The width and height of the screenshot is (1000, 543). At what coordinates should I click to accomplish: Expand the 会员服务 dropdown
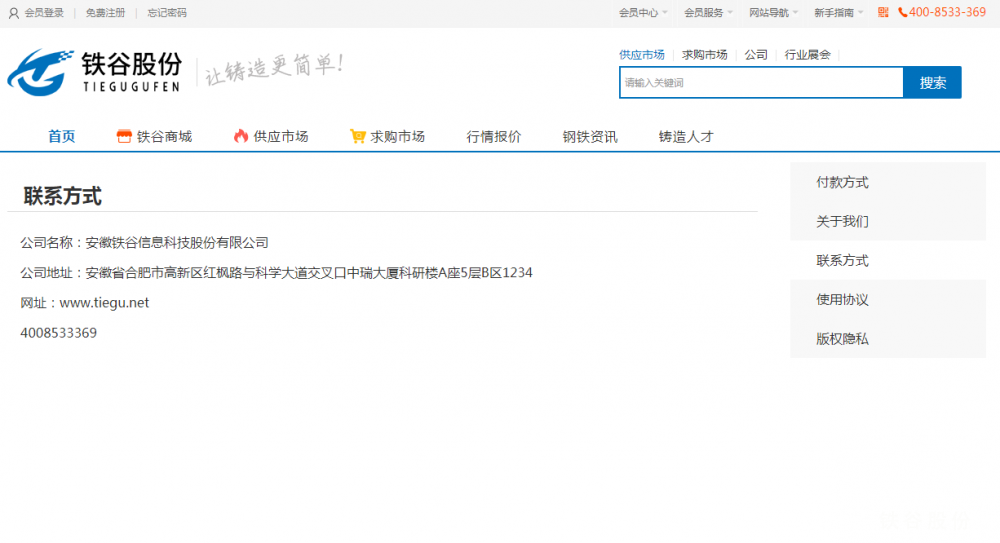[x=708, y=13]
